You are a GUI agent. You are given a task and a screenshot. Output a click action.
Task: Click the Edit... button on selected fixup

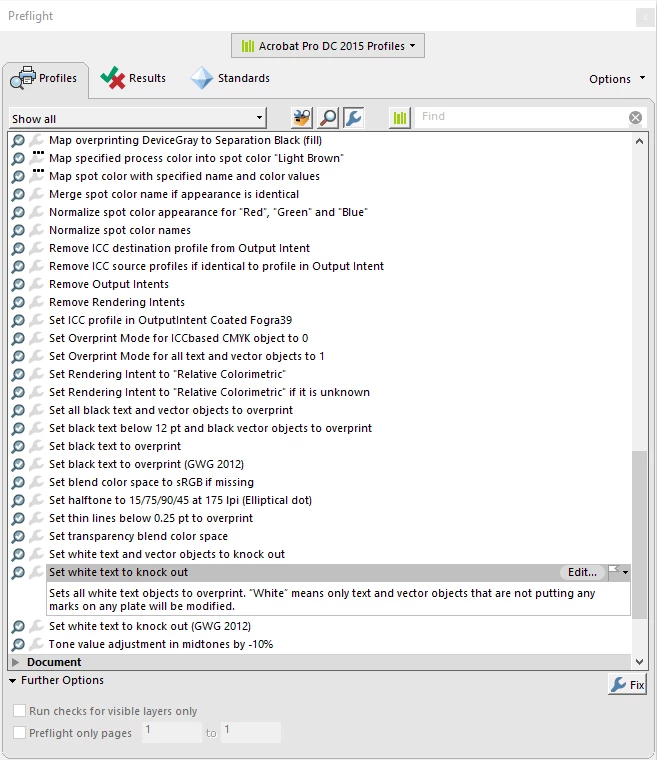pos(582,572)
